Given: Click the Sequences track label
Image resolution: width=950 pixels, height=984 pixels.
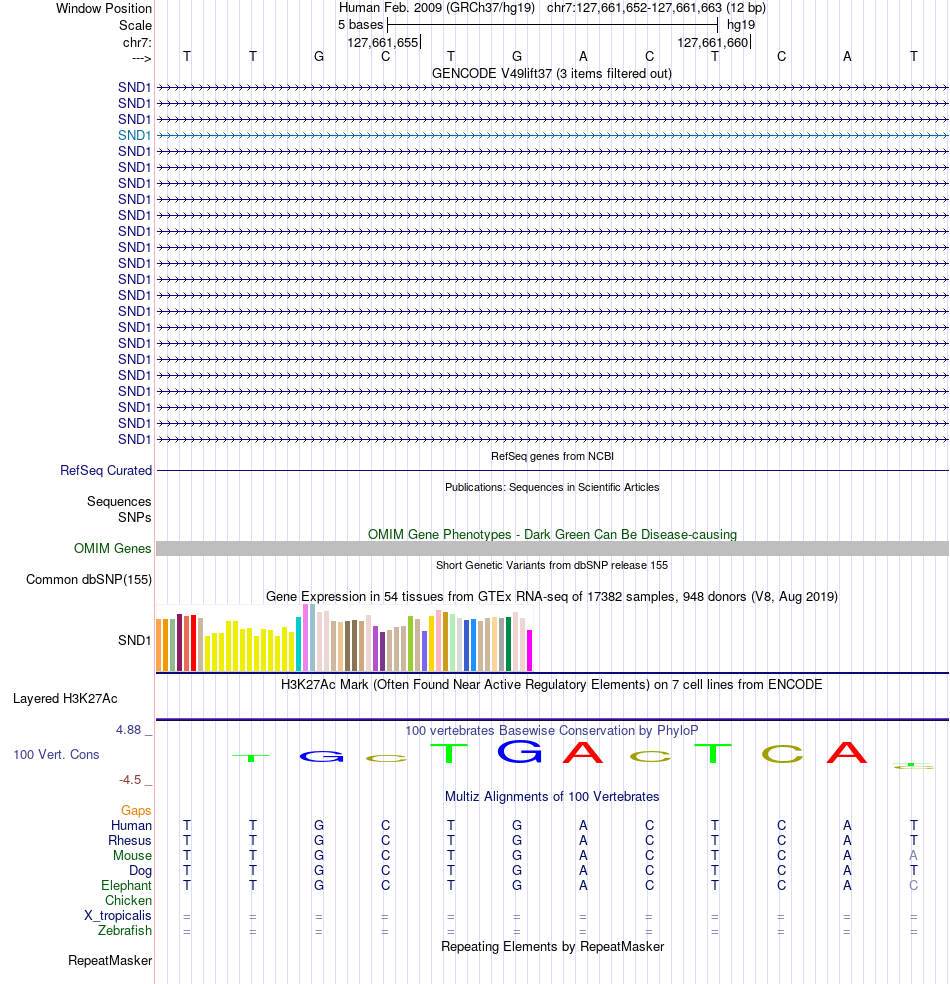Looking at the screenshot, I should click(119, 501).
